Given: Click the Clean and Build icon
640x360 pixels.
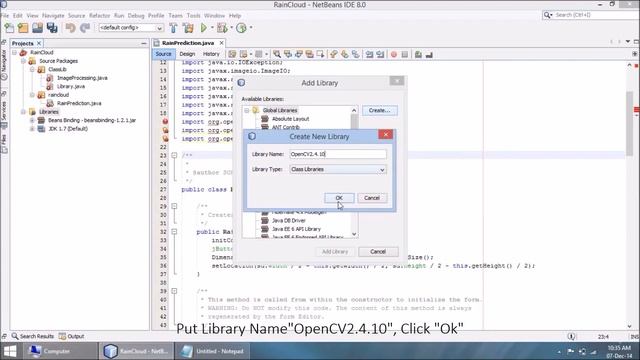Looking at the screenshot, I should pos(188,28).
